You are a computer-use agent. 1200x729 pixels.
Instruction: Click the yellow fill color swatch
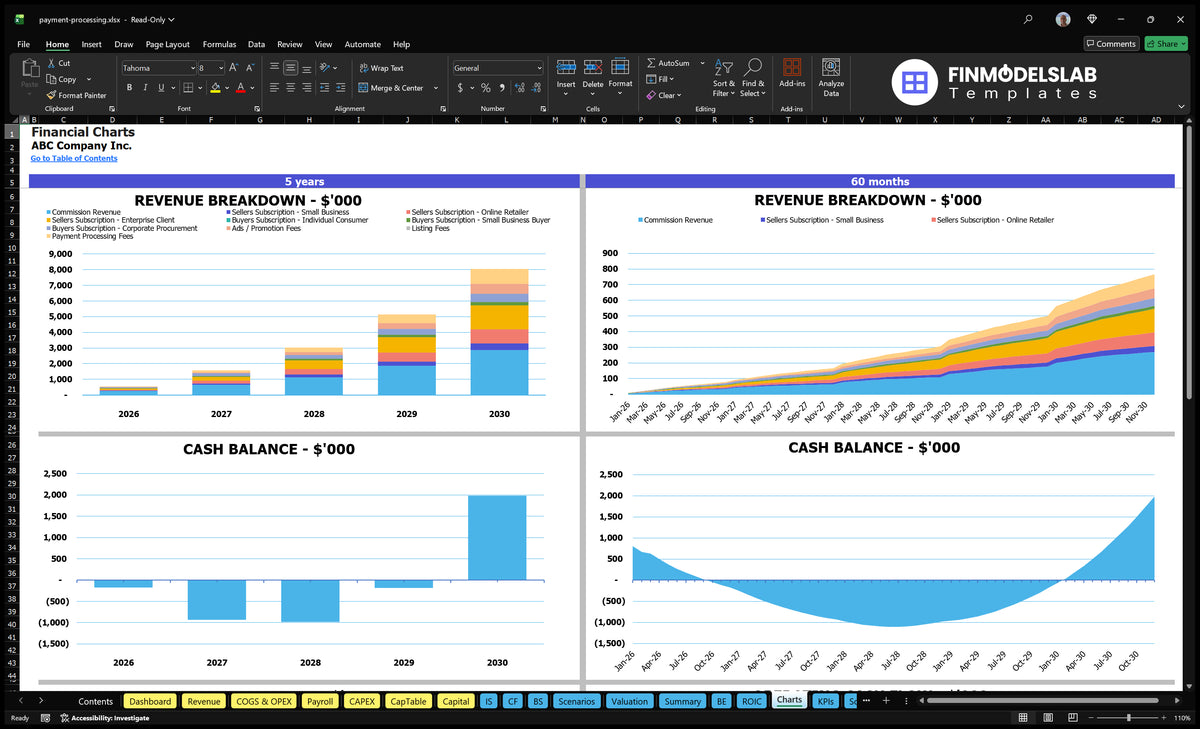215,88
